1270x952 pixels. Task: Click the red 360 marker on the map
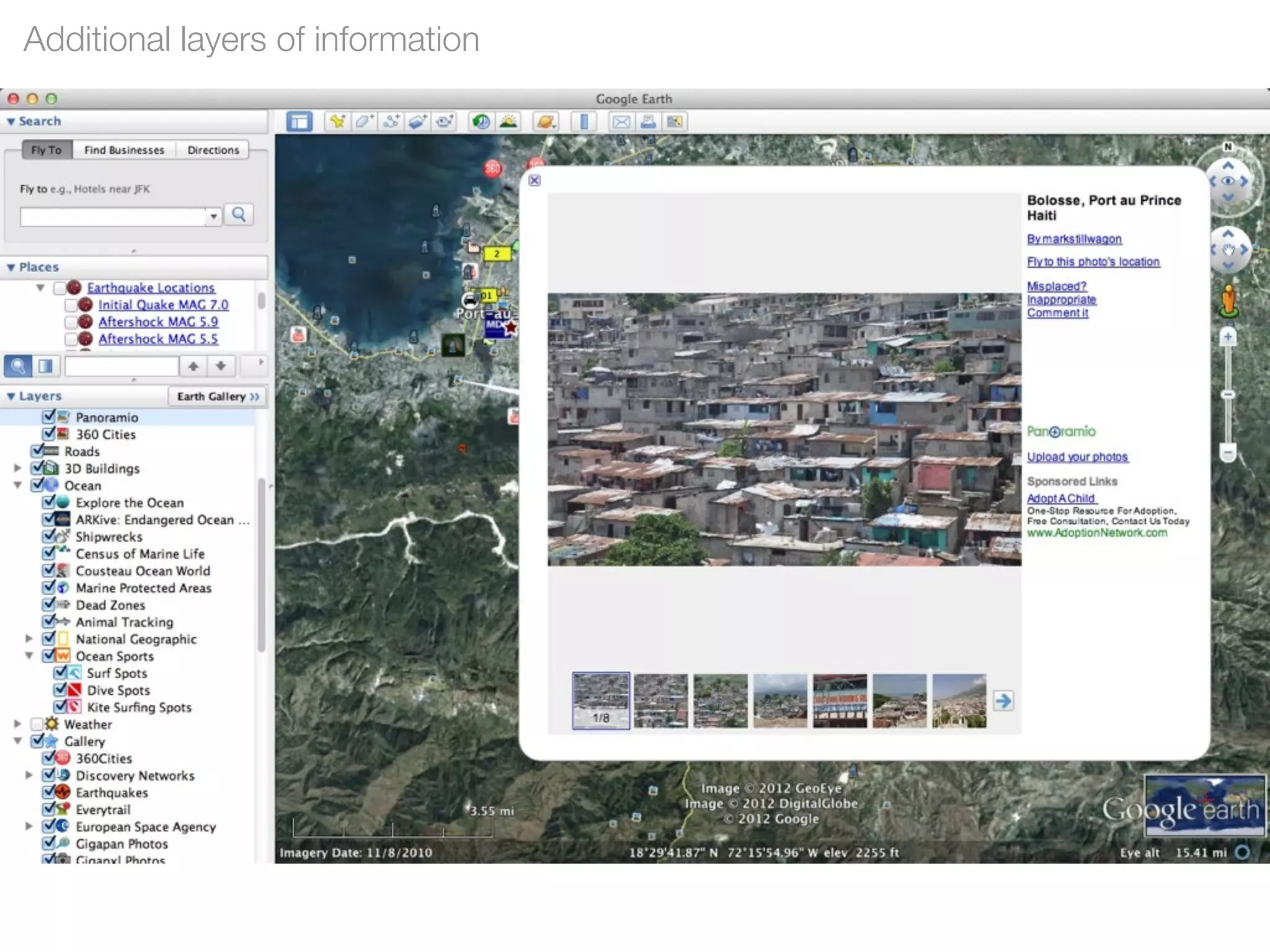492,168
